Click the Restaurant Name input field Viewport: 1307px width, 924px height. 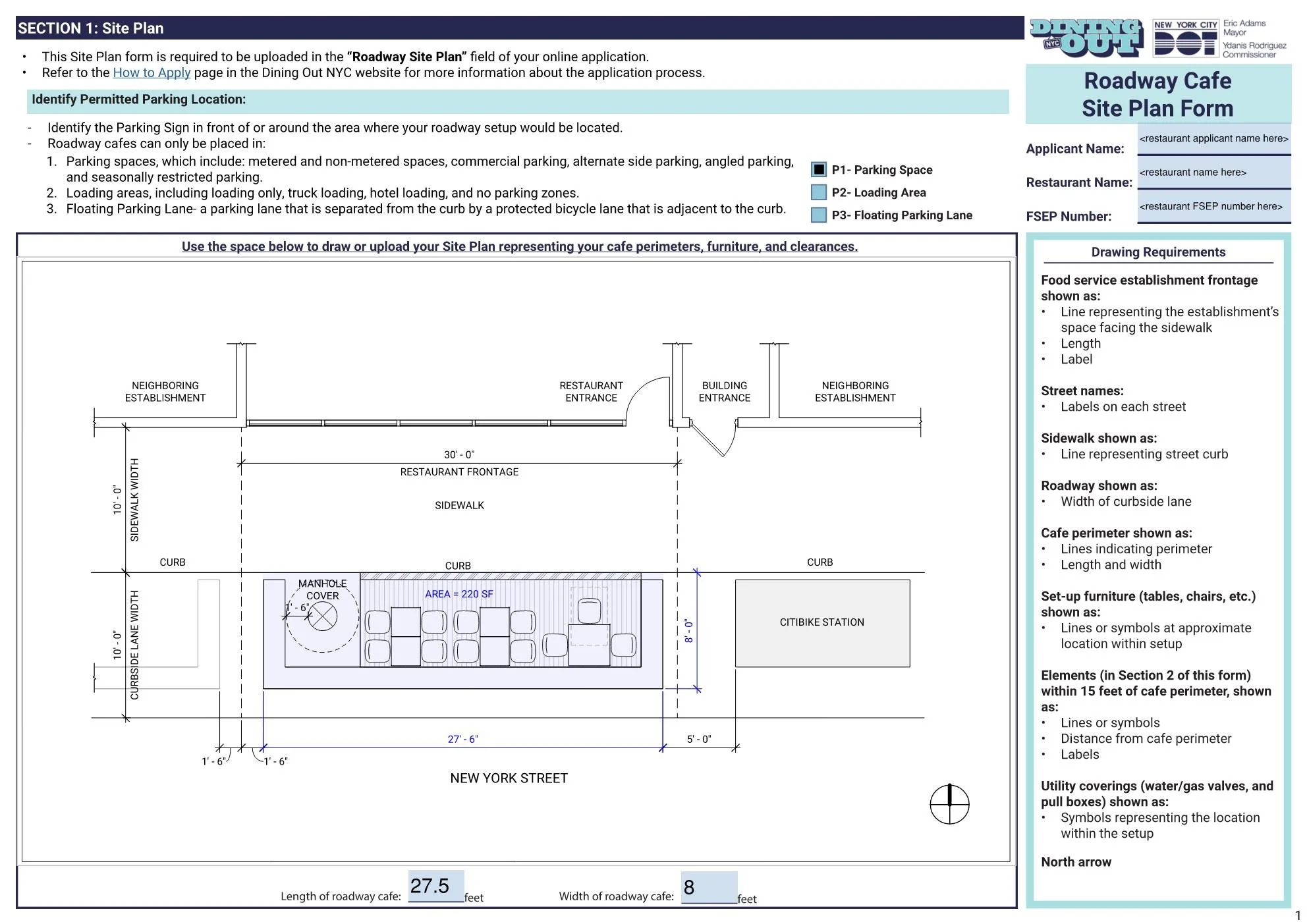click(1213, 173)
